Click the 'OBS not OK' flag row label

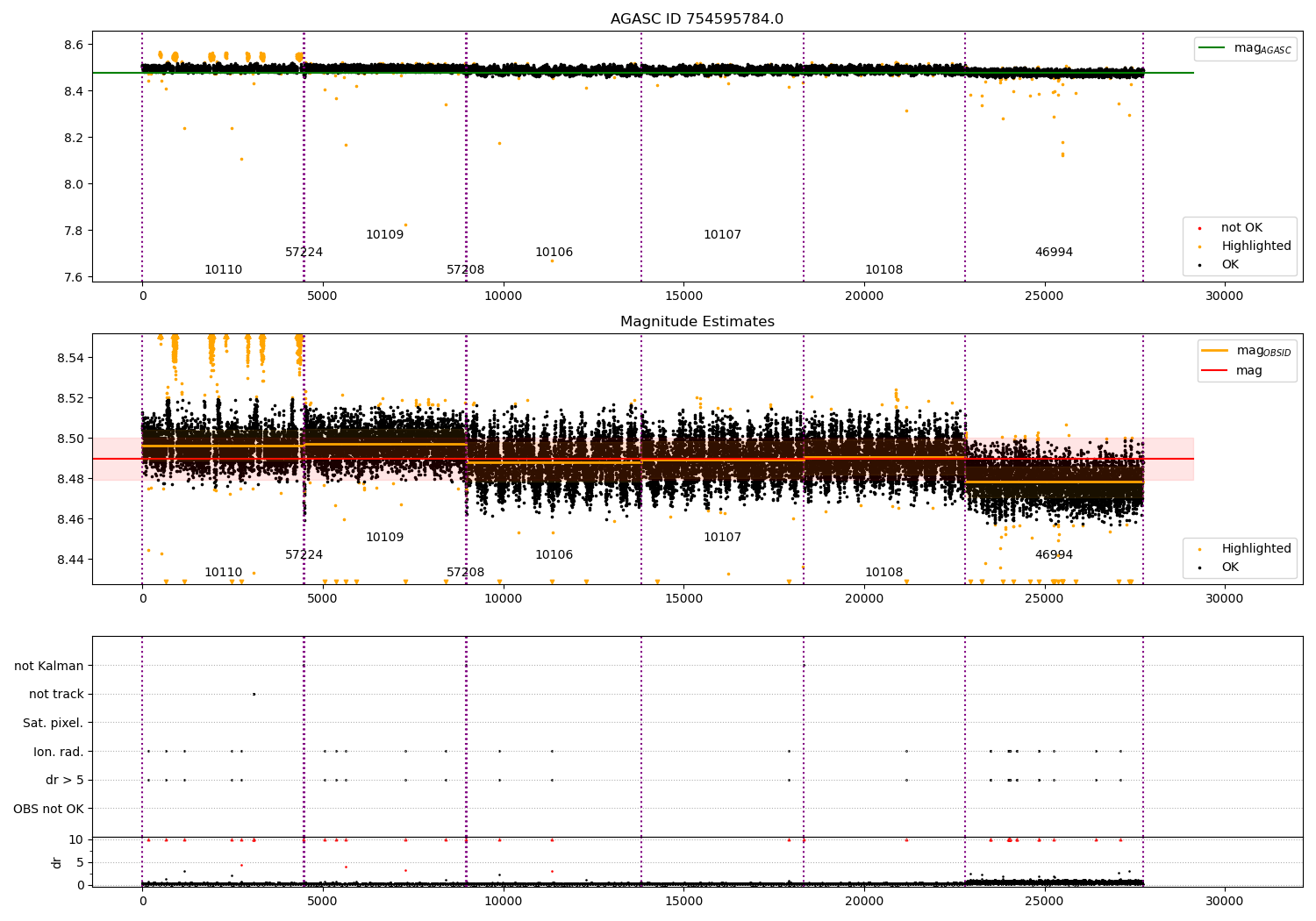click(x=49, y=808)
